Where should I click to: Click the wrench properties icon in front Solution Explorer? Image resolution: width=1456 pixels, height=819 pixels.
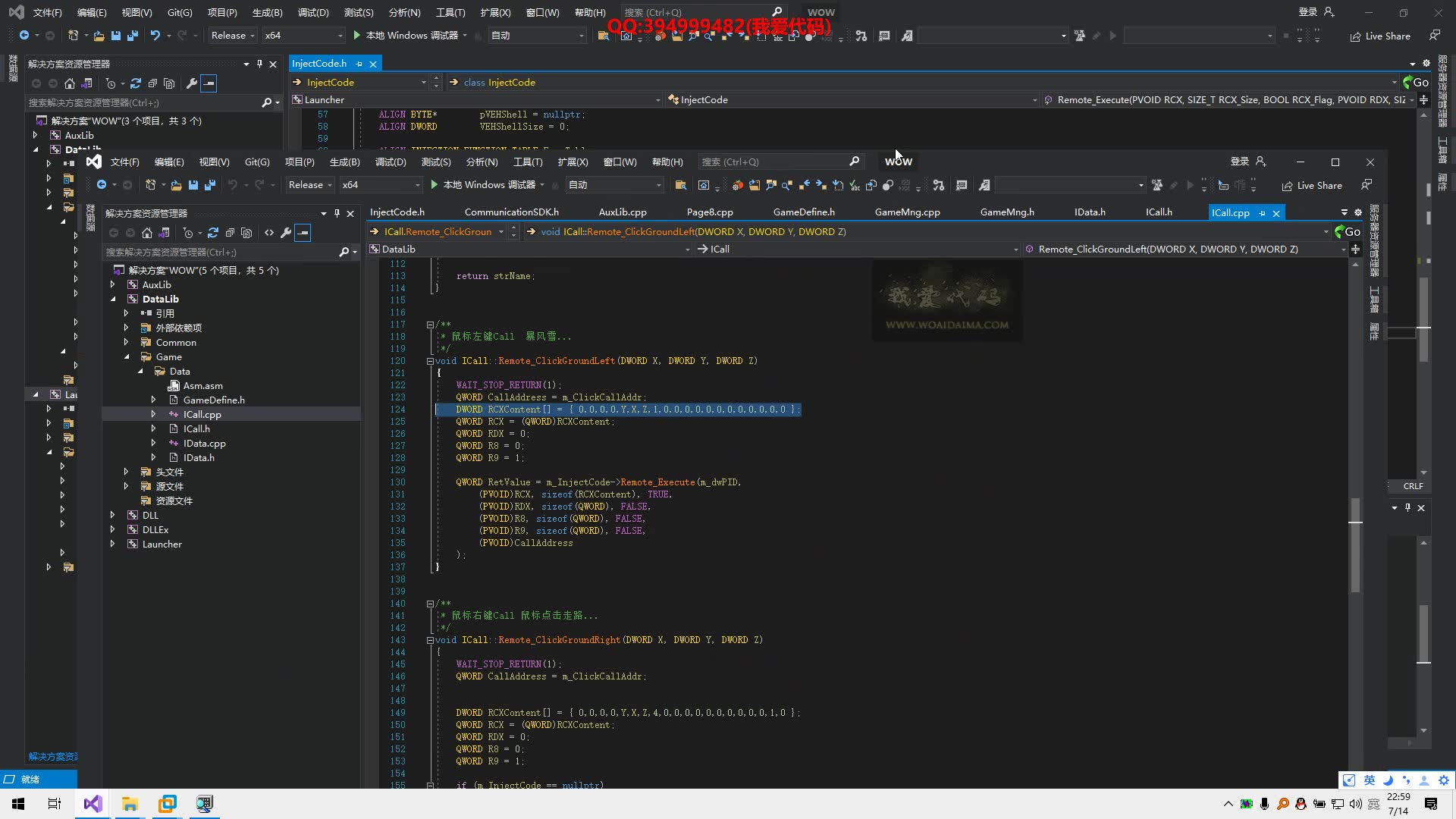pyautogui.click(x=286, y=233)
